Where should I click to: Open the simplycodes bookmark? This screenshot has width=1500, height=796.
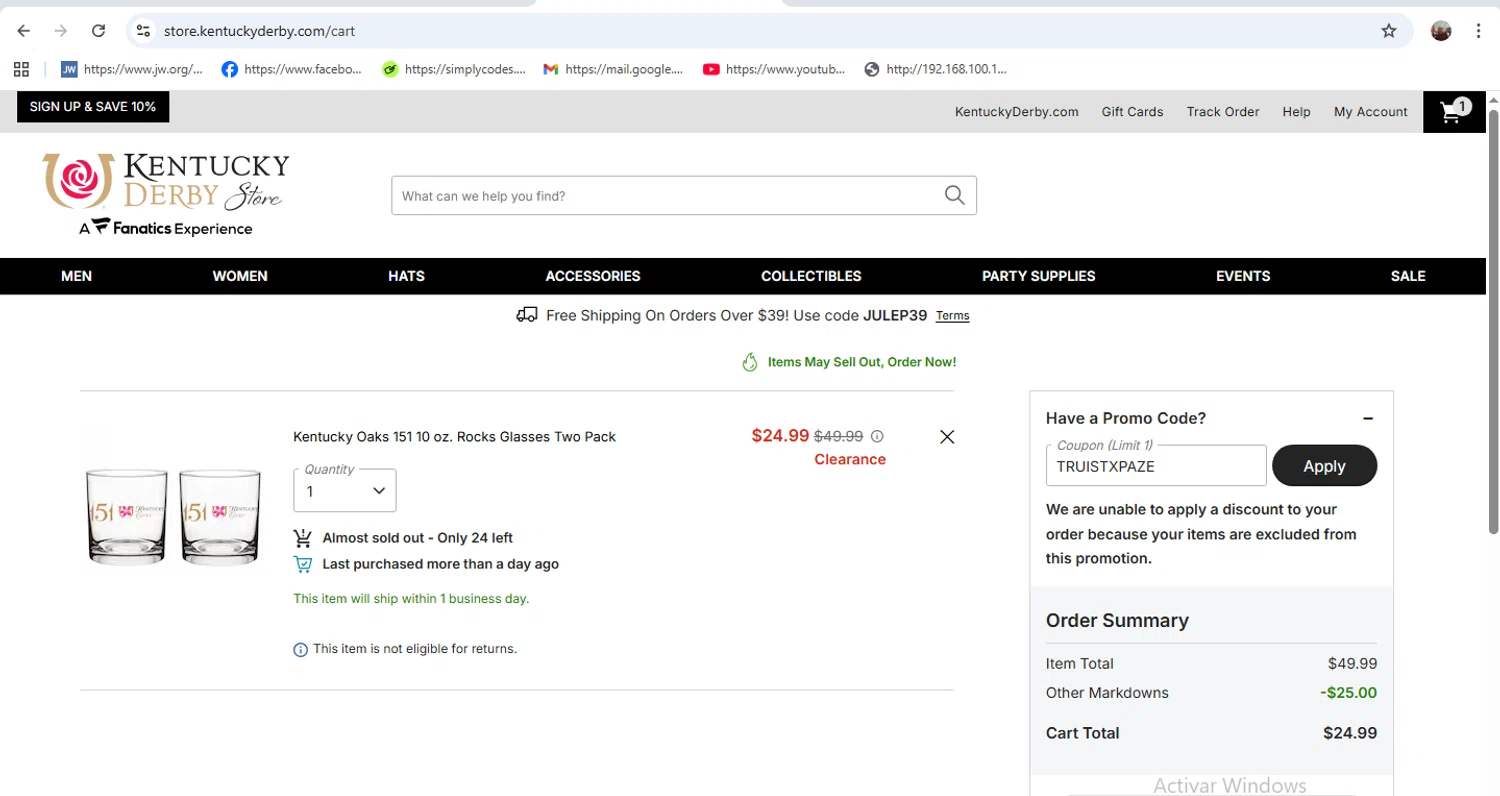click(453, 69)
